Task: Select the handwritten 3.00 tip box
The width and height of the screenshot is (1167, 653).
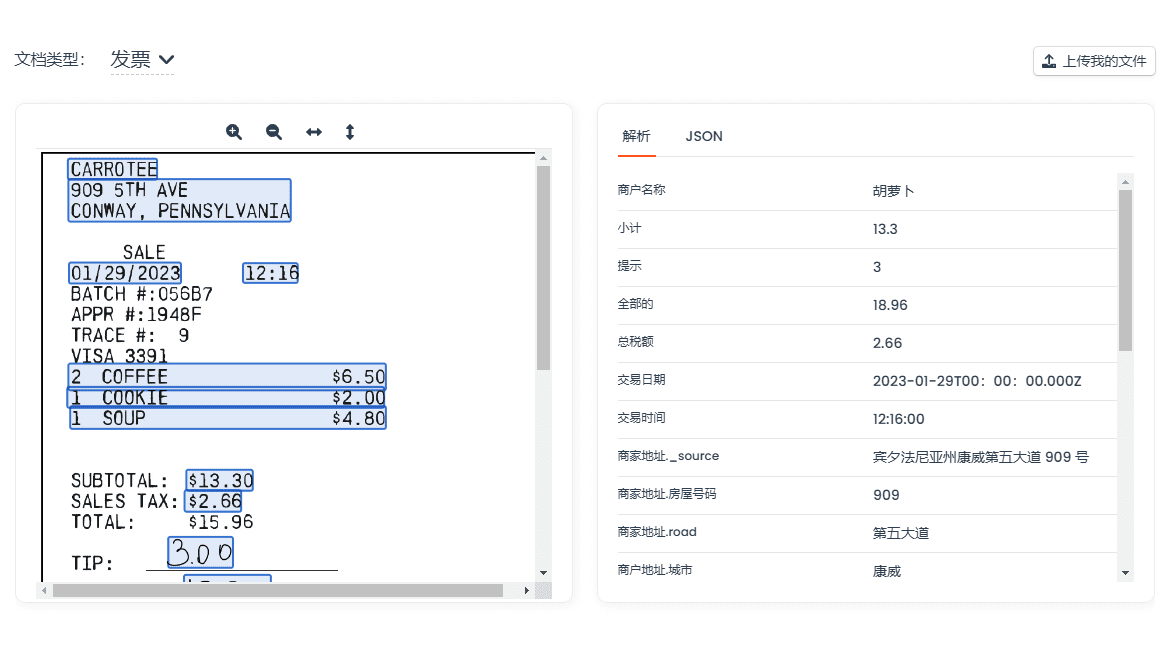Action: 201,552
